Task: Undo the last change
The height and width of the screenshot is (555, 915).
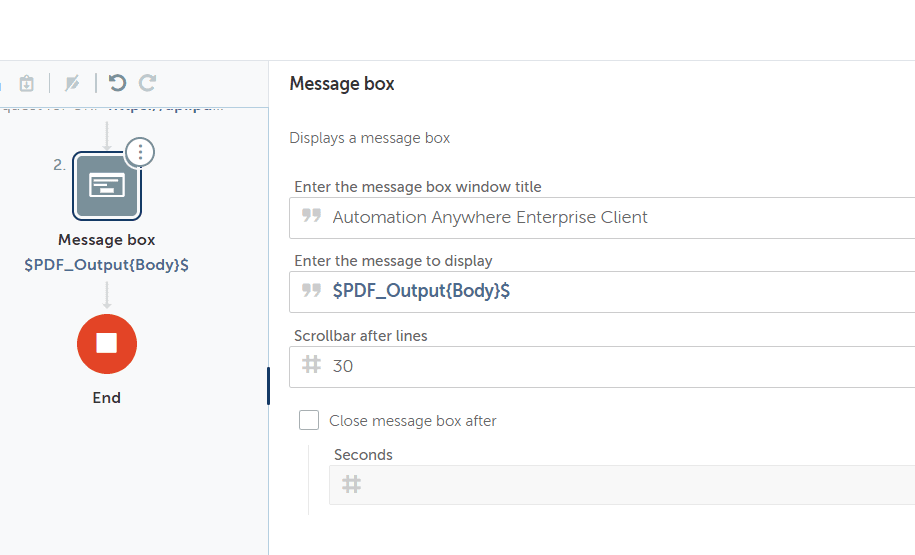Action: pyautogui.click(x=117, y=83)
